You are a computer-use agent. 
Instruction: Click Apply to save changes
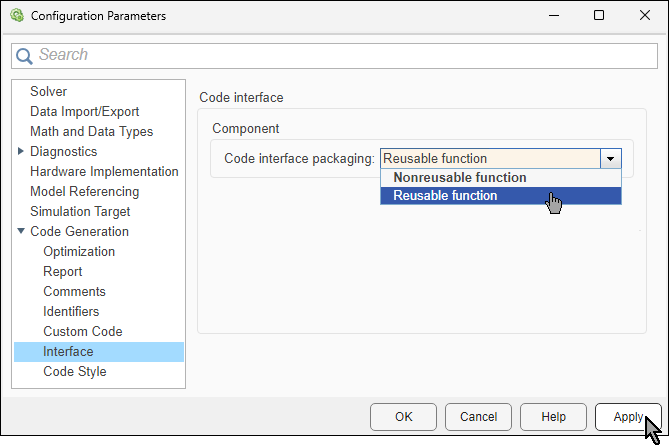coord(628,417)
